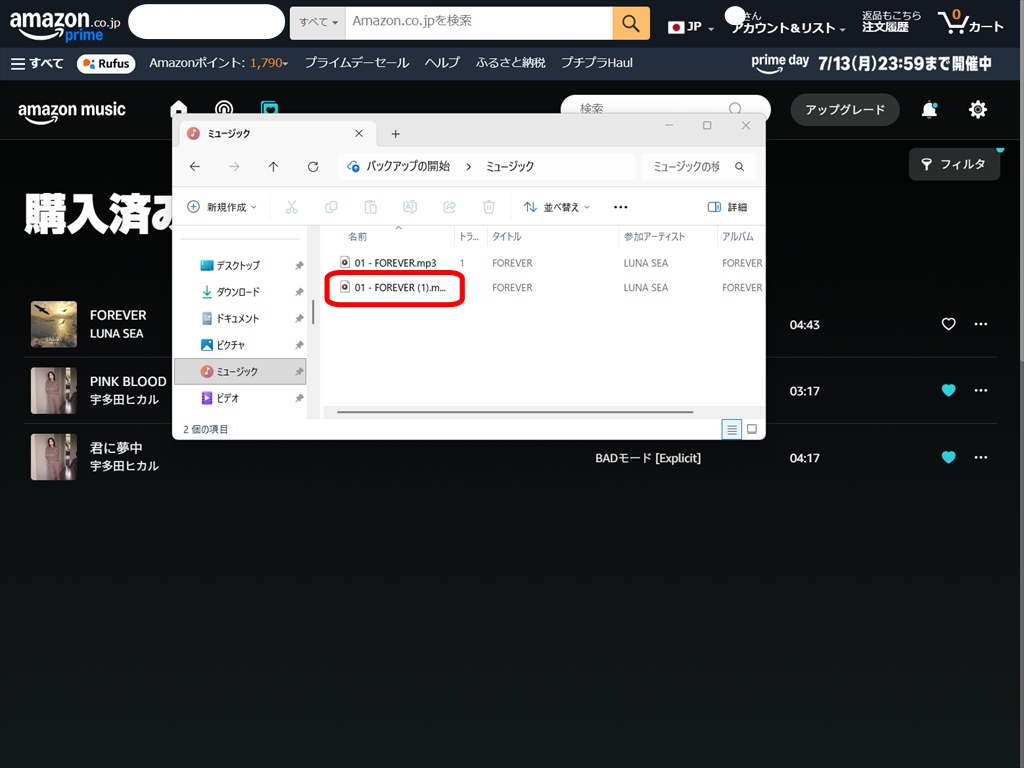Open プチプラHaul link
This screenshot has height=768, width=1024.
597,63
